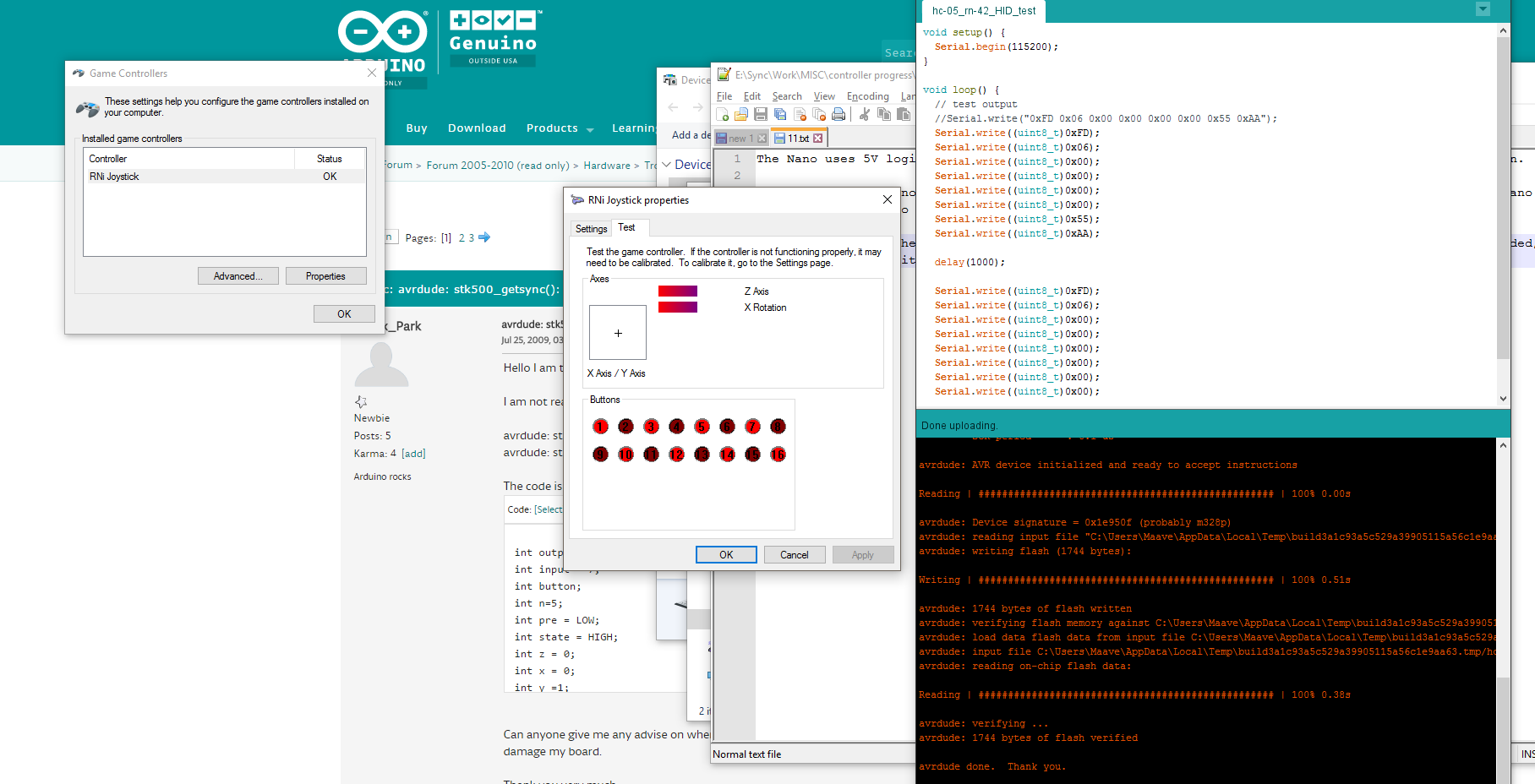This screenshot has height=784, width=1535.
Task: Create a new file in Notepad++ toolbar
Action: click(x=723, y=114)
